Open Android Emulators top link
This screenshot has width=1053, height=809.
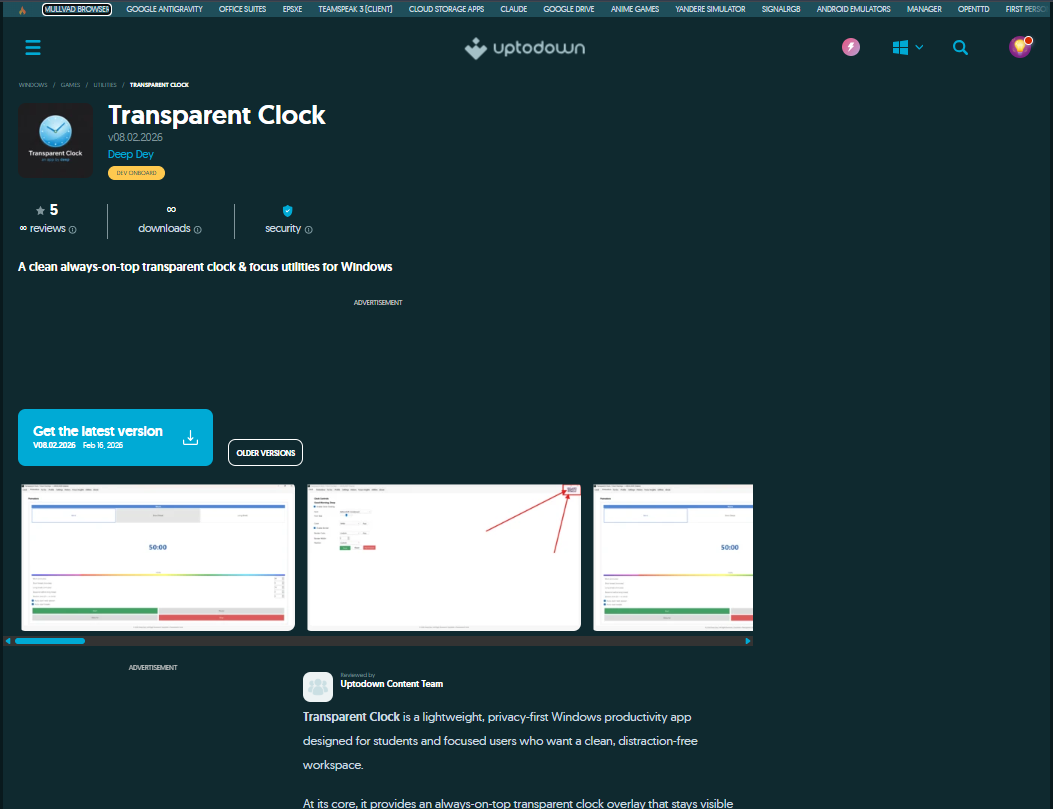pos(854,9)
